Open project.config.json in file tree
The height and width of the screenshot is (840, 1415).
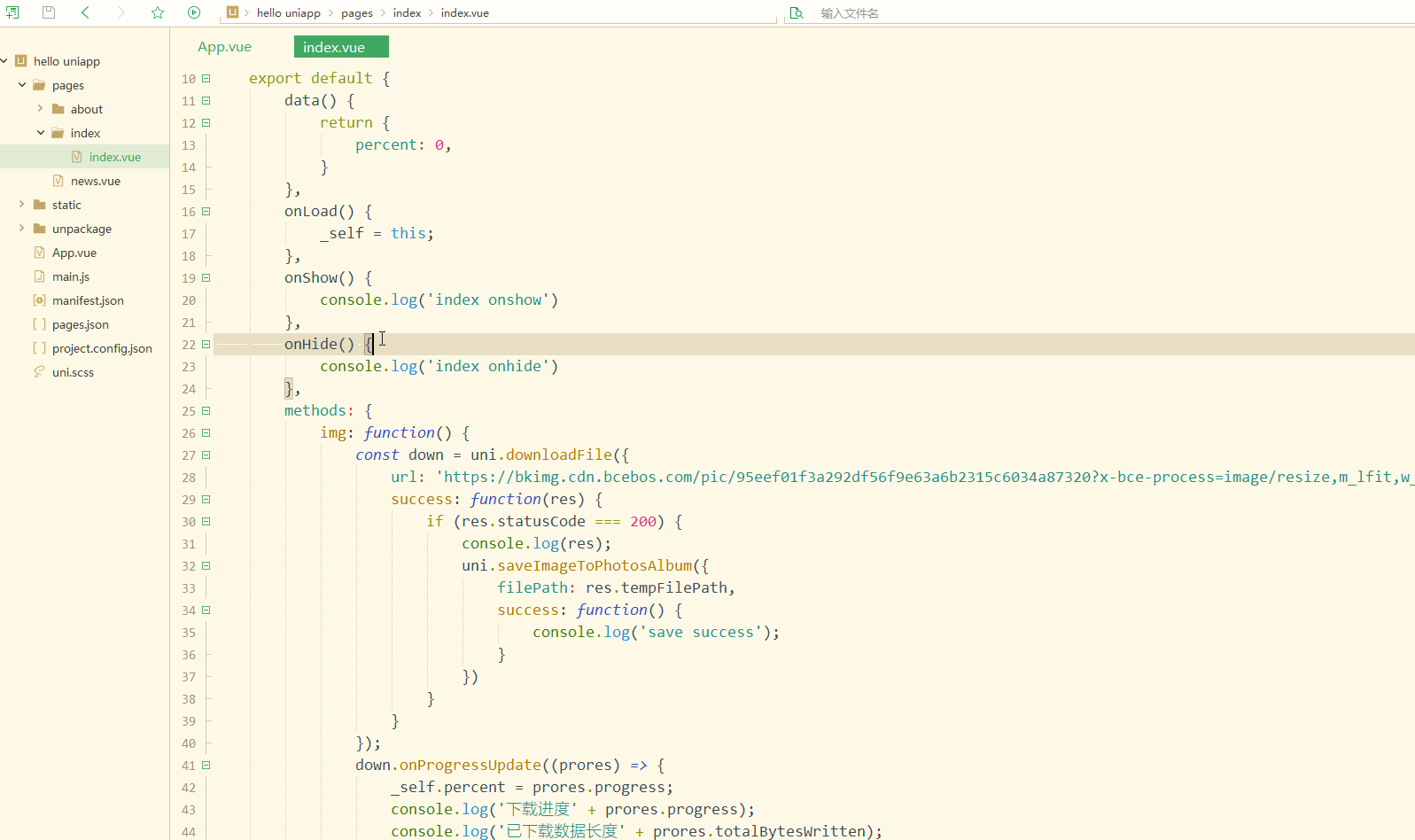pos(102,348)
